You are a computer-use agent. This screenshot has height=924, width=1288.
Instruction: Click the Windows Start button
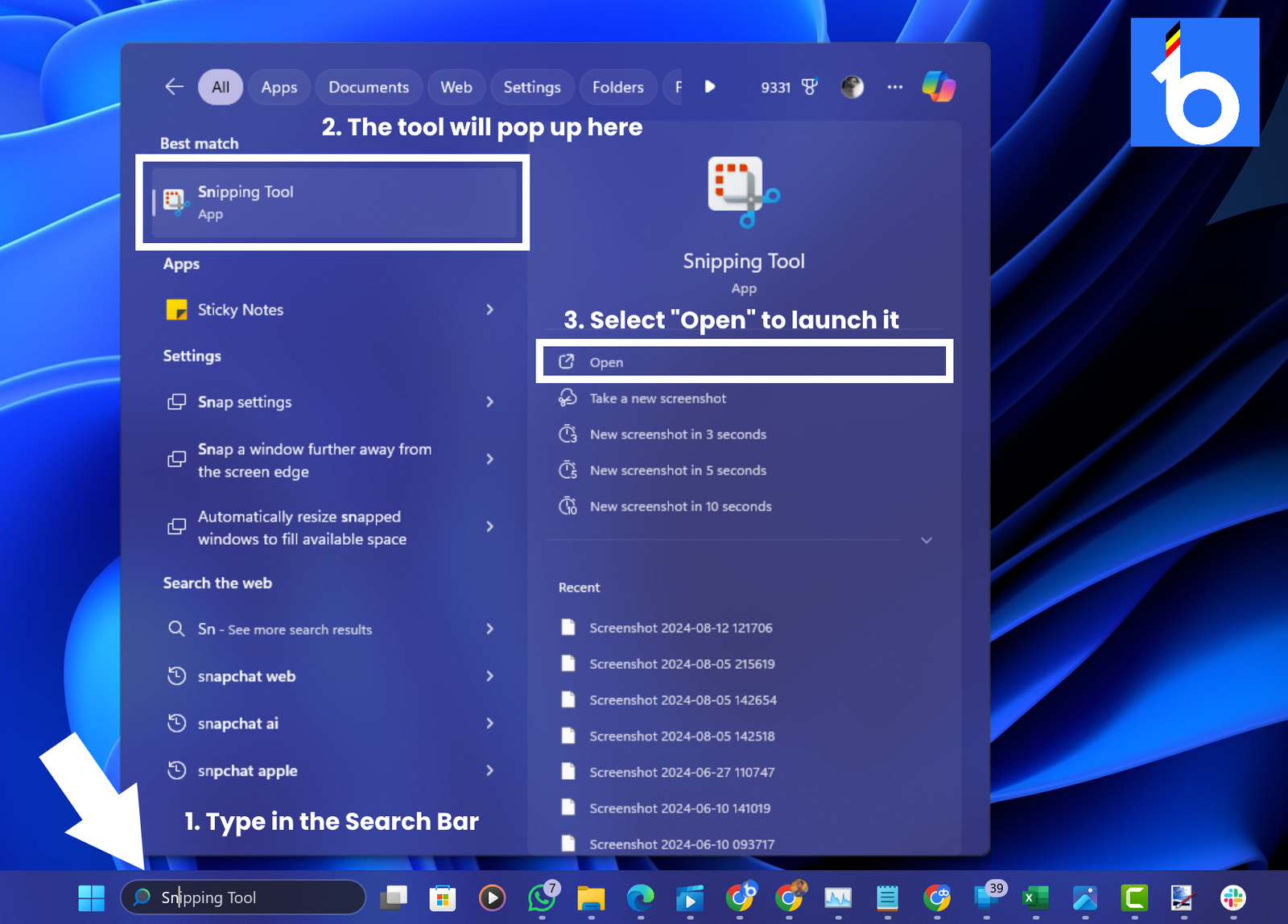(x=91, y=897)
